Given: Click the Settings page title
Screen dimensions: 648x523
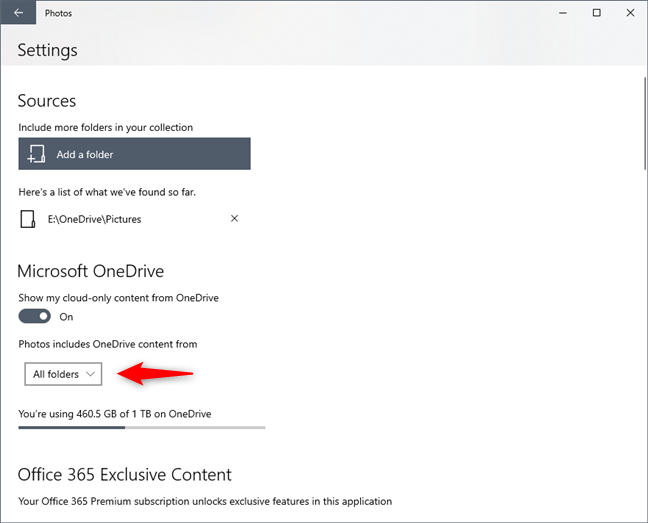Looking at the screenshot, I should click(x=48, y=50).
